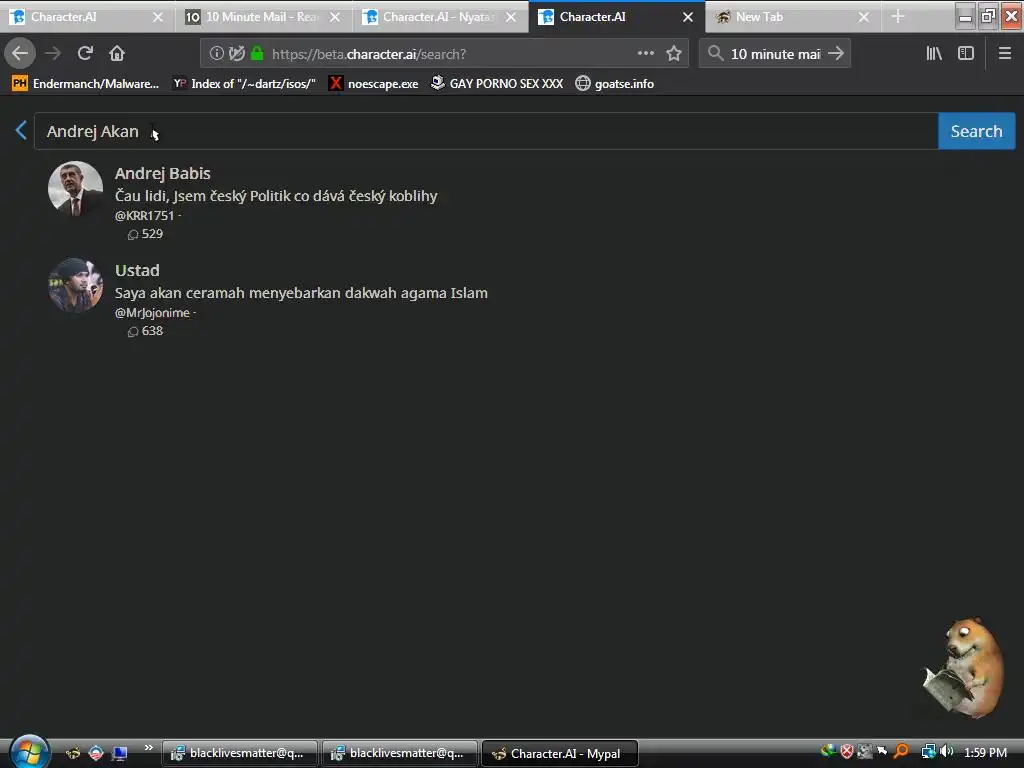Screen dimensions: 1024x768
Task: Click the second quick launch icon
Action: coord(96,753)
